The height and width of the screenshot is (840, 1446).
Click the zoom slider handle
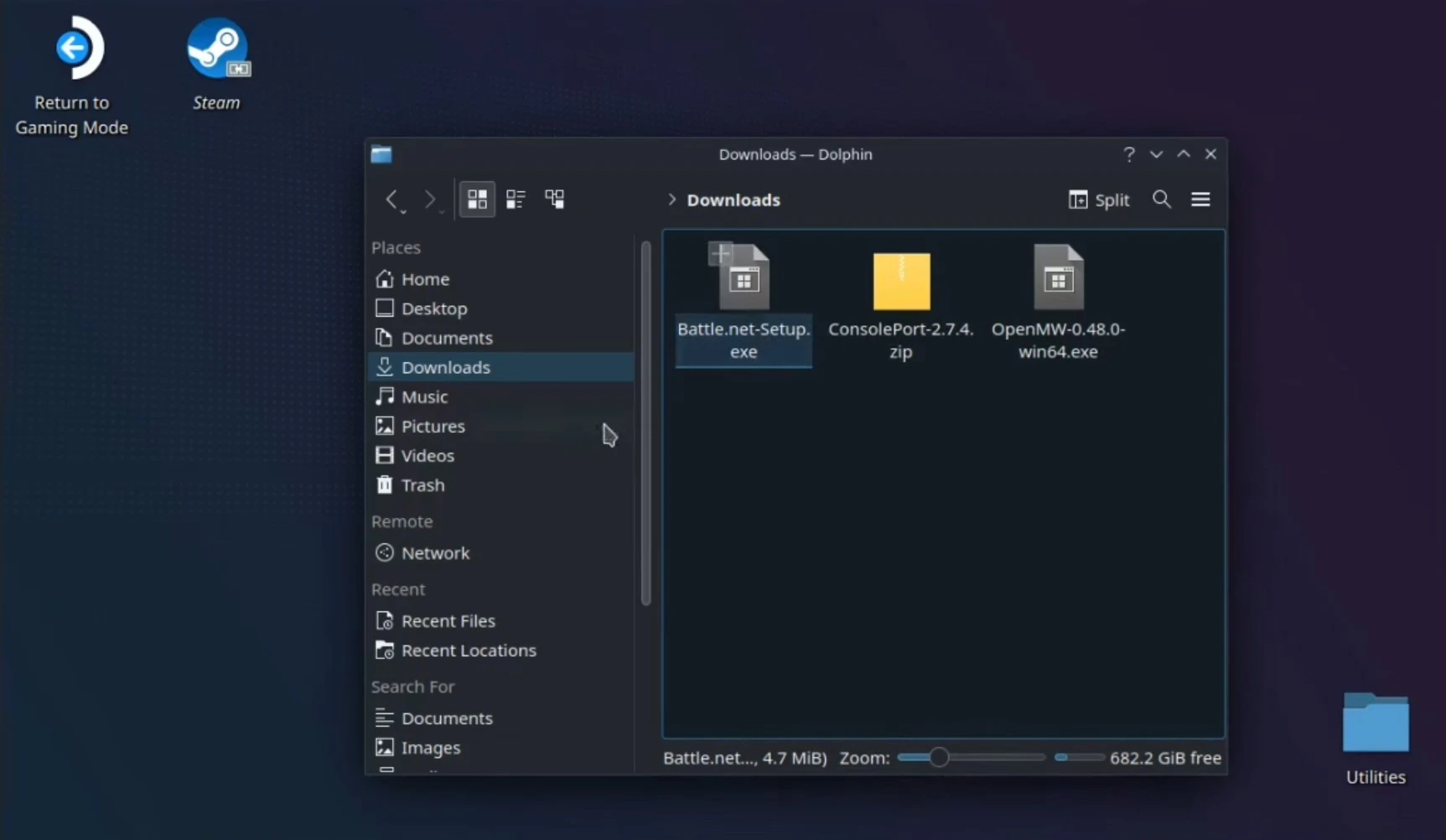(x=939, y=758)
